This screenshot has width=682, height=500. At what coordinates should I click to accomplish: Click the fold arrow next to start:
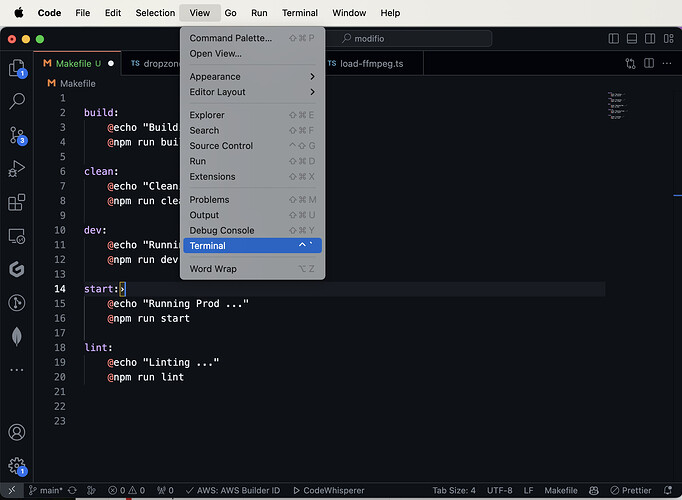[x=123, y=289]
